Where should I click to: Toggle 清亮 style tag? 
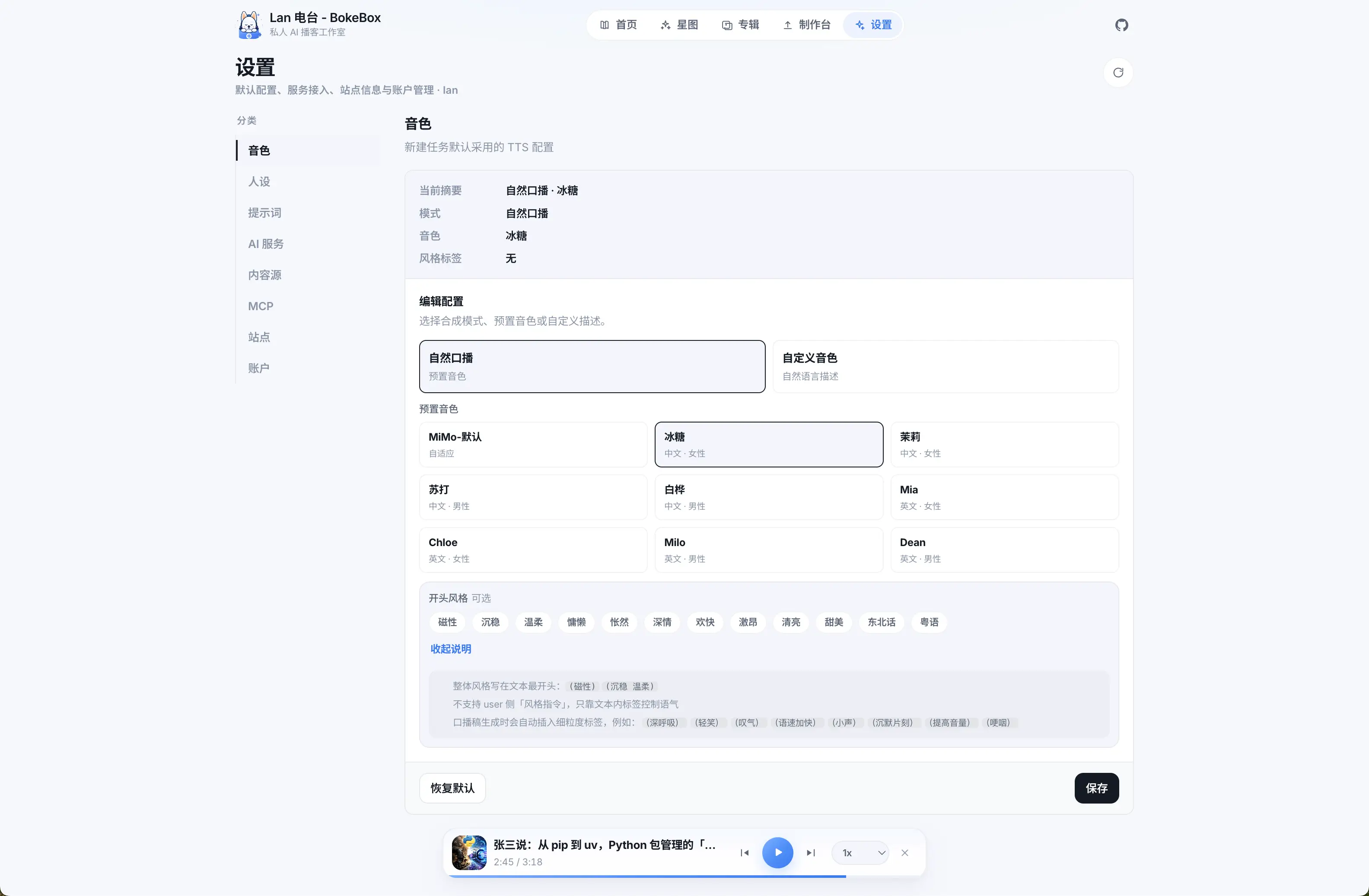point(791,622)
